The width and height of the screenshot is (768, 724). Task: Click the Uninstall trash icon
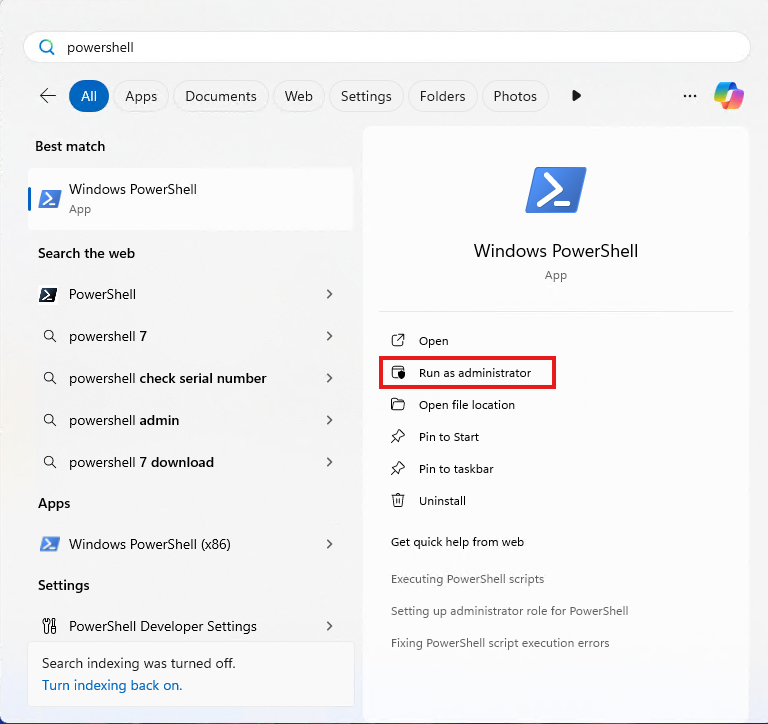[x=398, y=501]
